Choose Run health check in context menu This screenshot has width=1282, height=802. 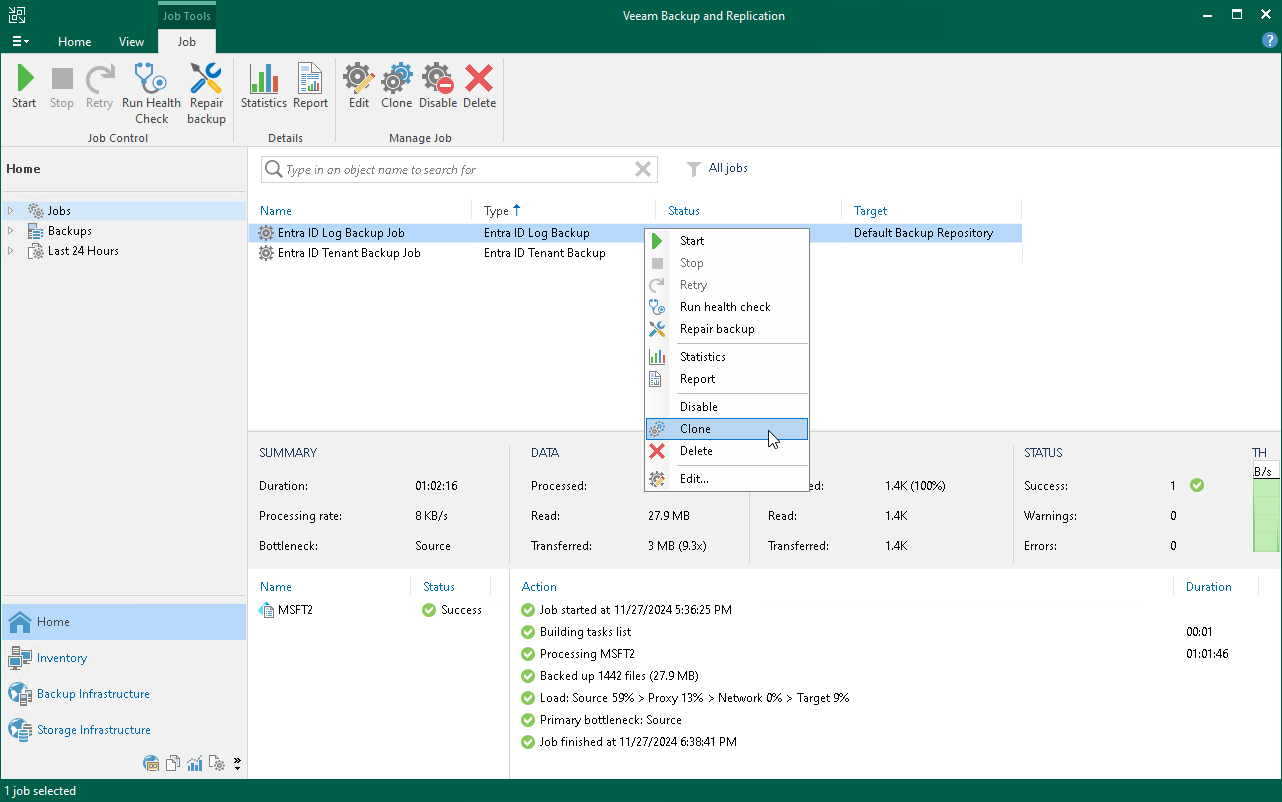coord(727,307)
